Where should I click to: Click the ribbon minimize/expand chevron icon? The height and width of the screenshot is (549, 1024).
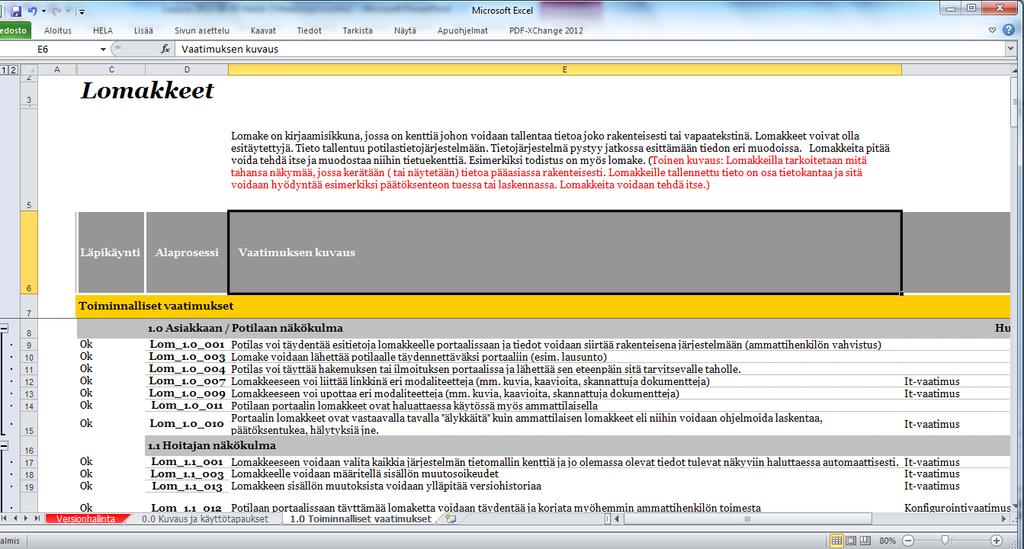coord(992,30)
